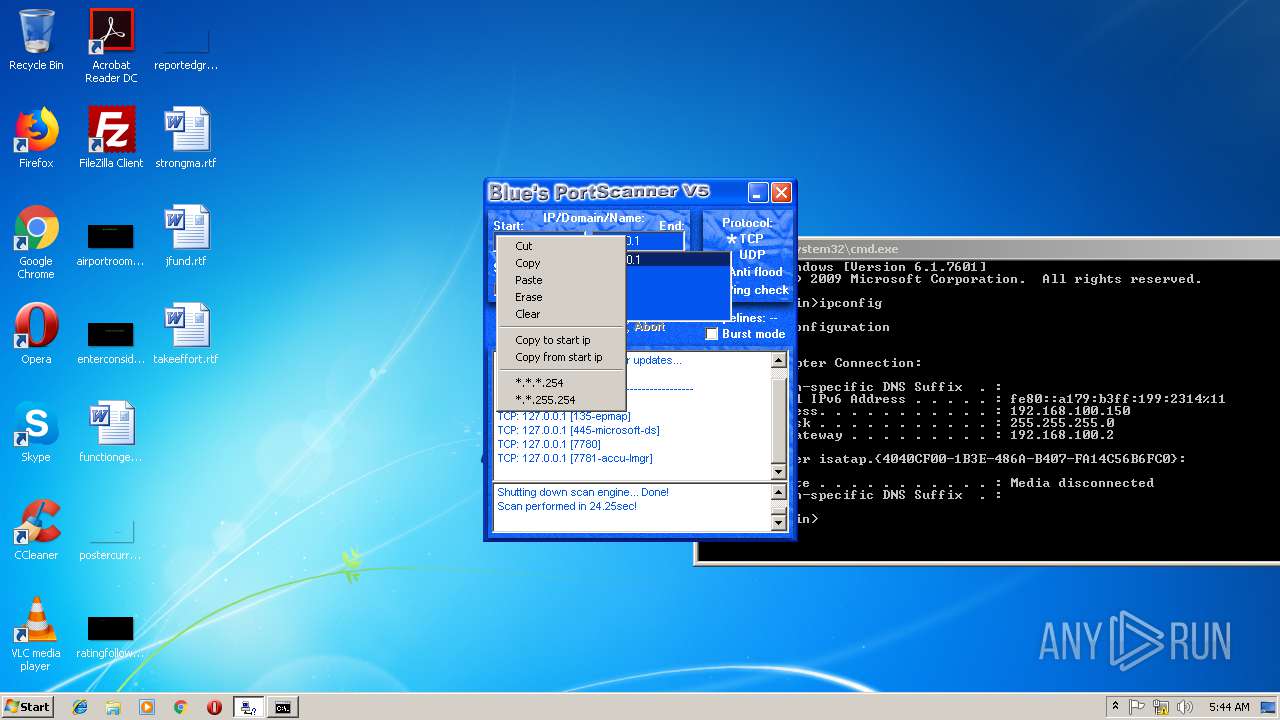Image resolution: width=1280 pixels, height=720 pixels.
Task: Switch to PortScanner taskbar button
Action: (x=248, y=707)
